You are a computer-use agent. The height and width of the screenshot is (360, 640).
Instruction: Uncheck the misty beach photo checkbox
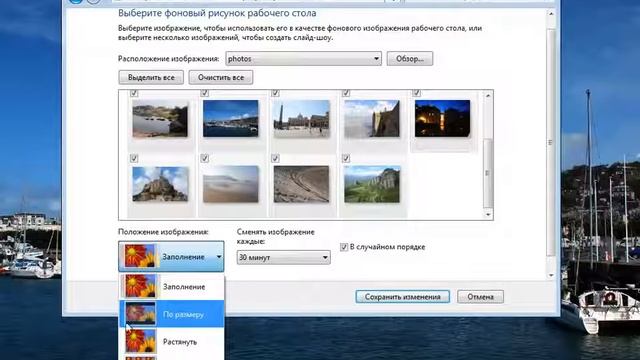204,158
